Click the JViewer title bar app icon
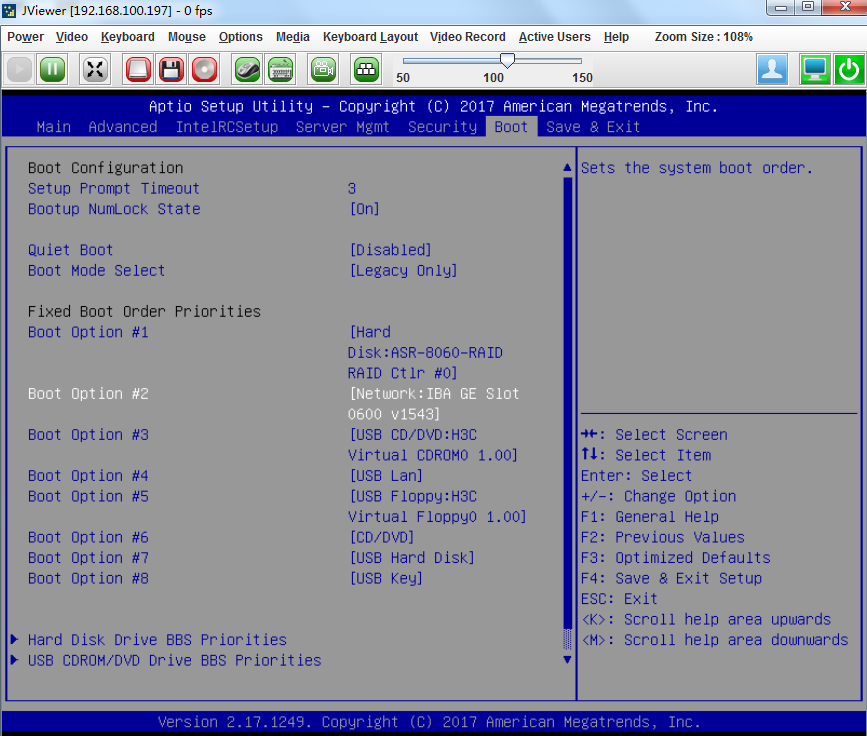867x736 pixels. (x=9, y=11)
